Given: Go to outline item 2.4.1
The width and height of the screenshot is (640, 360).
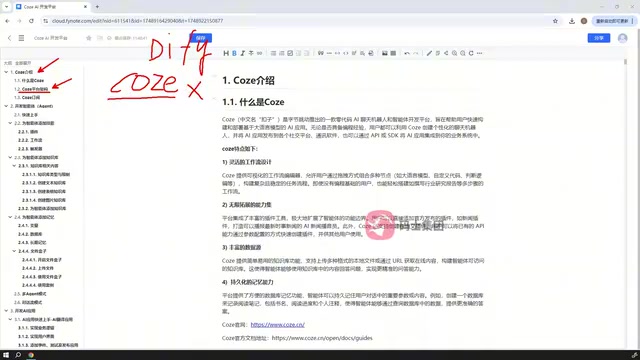Looking at the screenshot, I should click(x=28, y=225).
